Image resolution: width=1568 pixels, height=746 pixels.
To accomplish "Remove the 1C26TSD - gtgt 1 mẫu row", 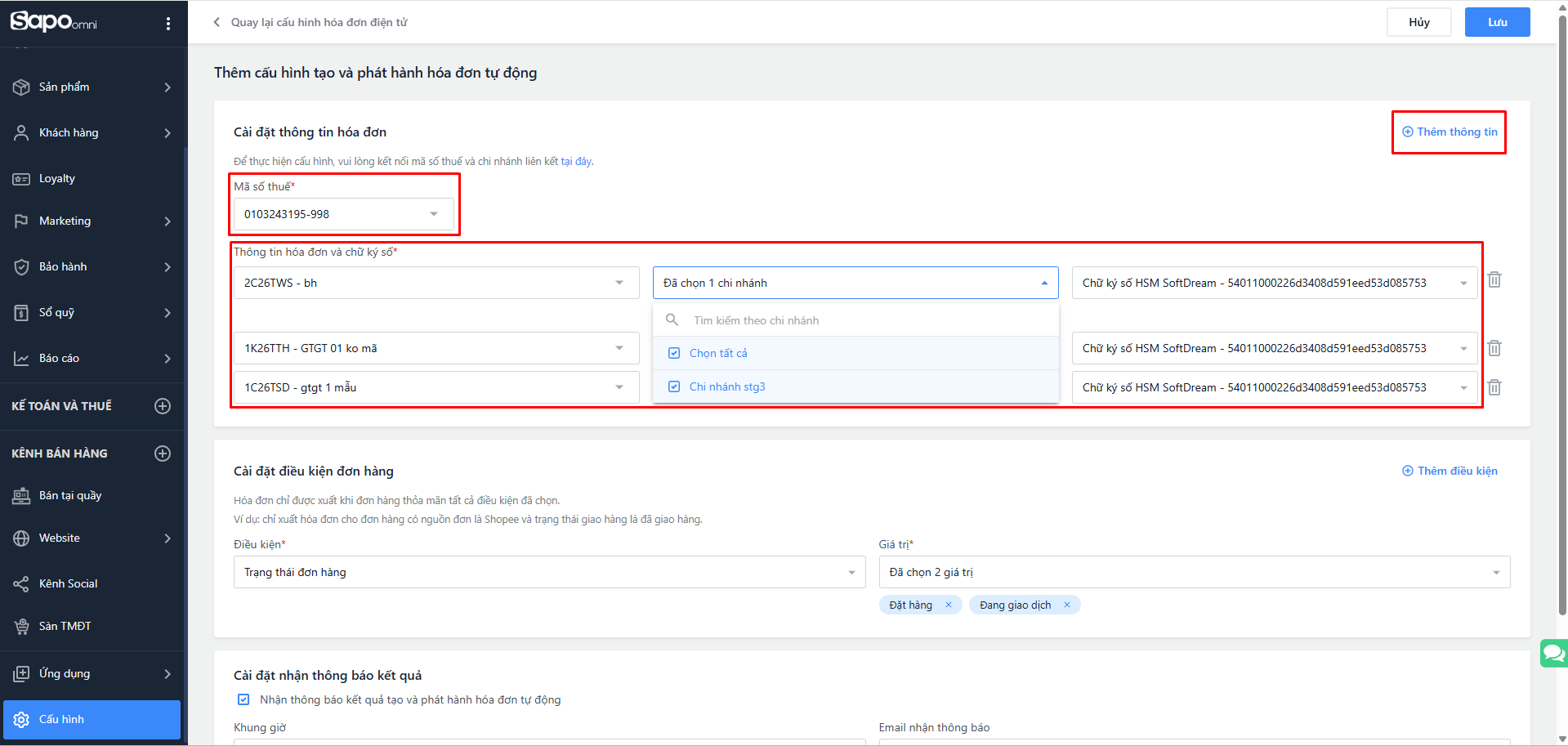I will click(x=1494, y=387).
